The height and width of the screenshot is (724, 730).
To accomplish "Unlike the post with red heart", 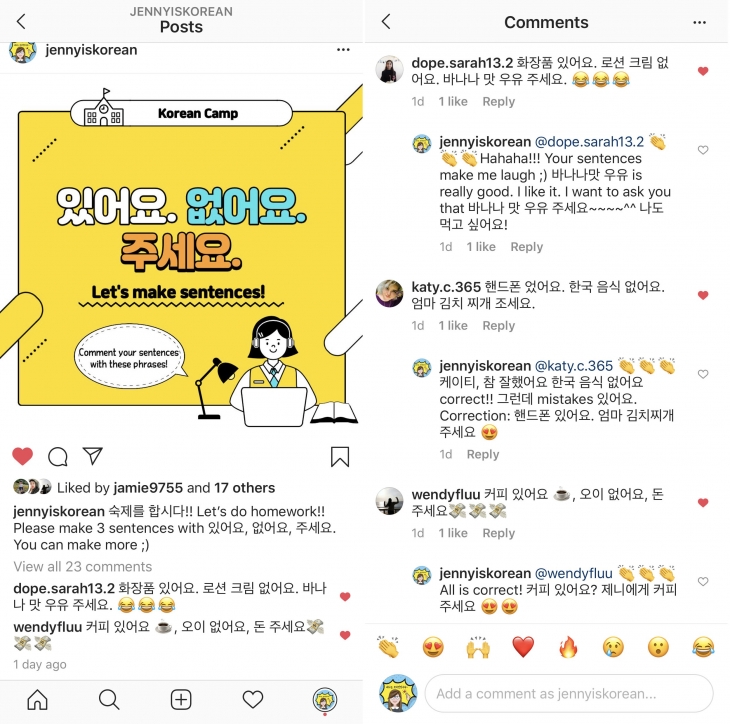I will (22, 456).
